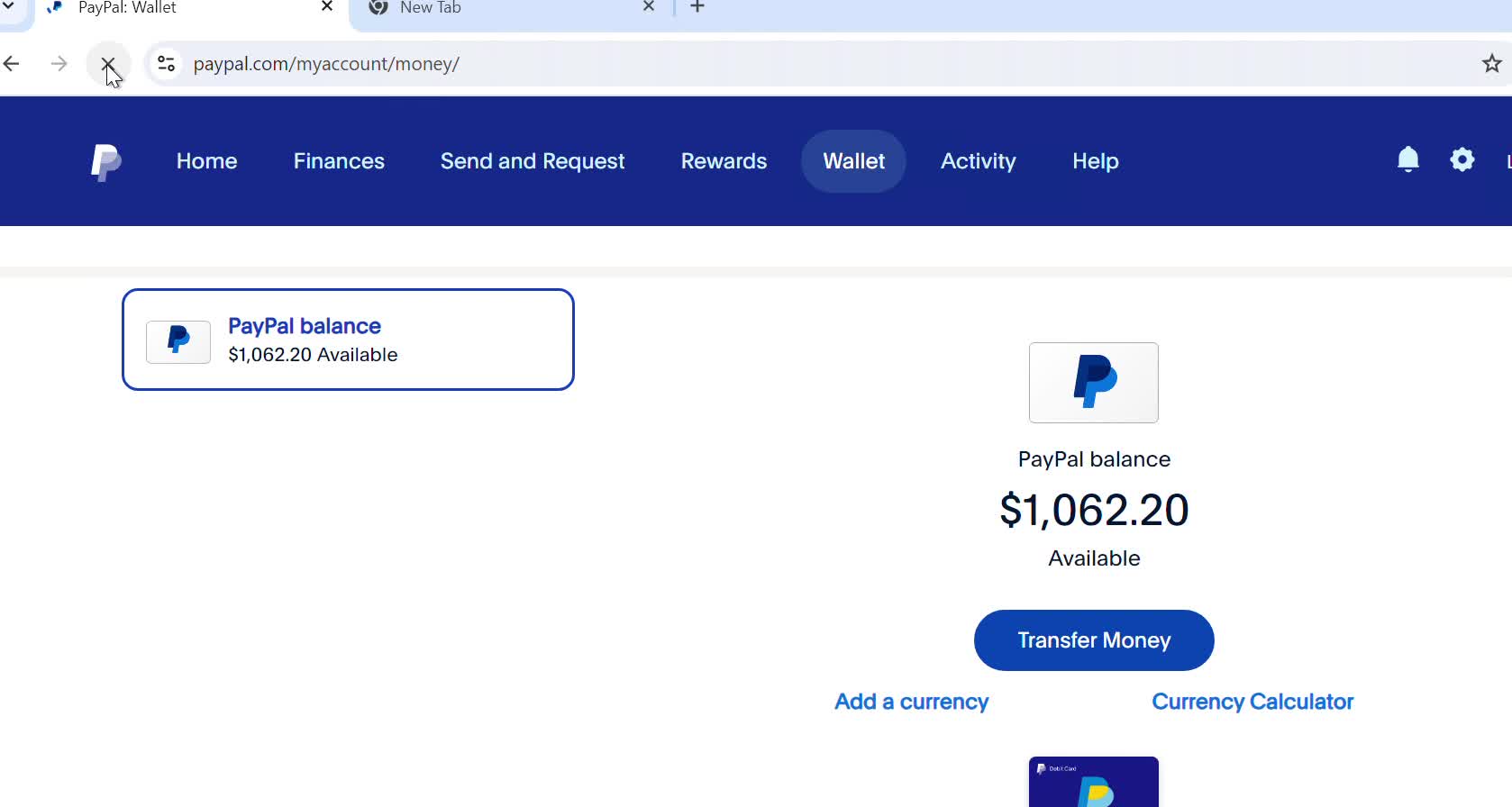
Task: Open account settings gear icon
Action: click(x=1462, y=160)
